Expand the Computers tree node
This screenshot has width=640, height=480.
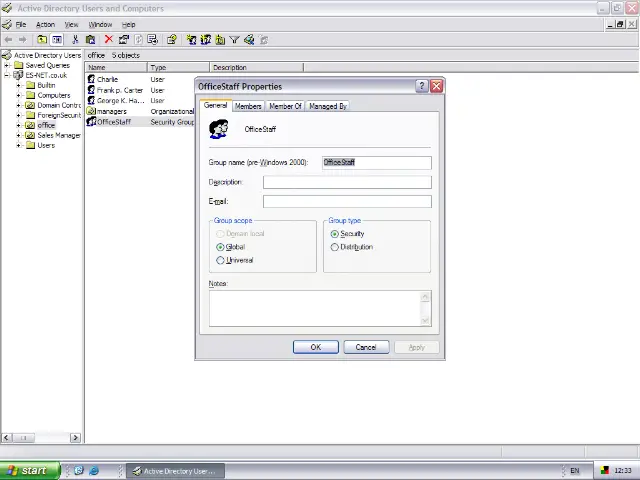point(18,95)
